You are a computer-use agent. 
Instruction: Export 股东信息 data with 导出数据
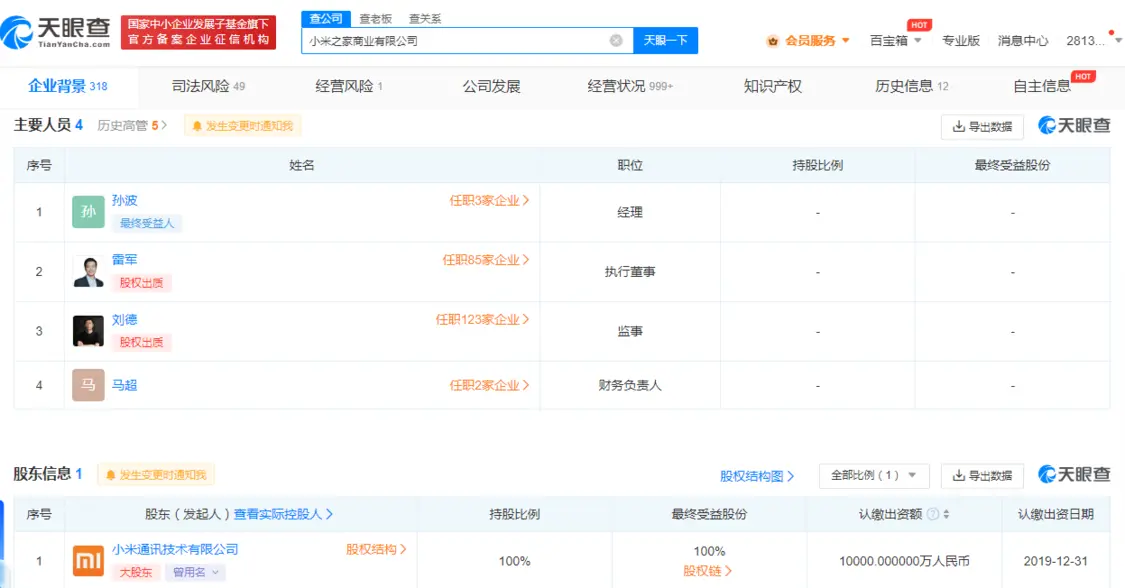point(982,475)
